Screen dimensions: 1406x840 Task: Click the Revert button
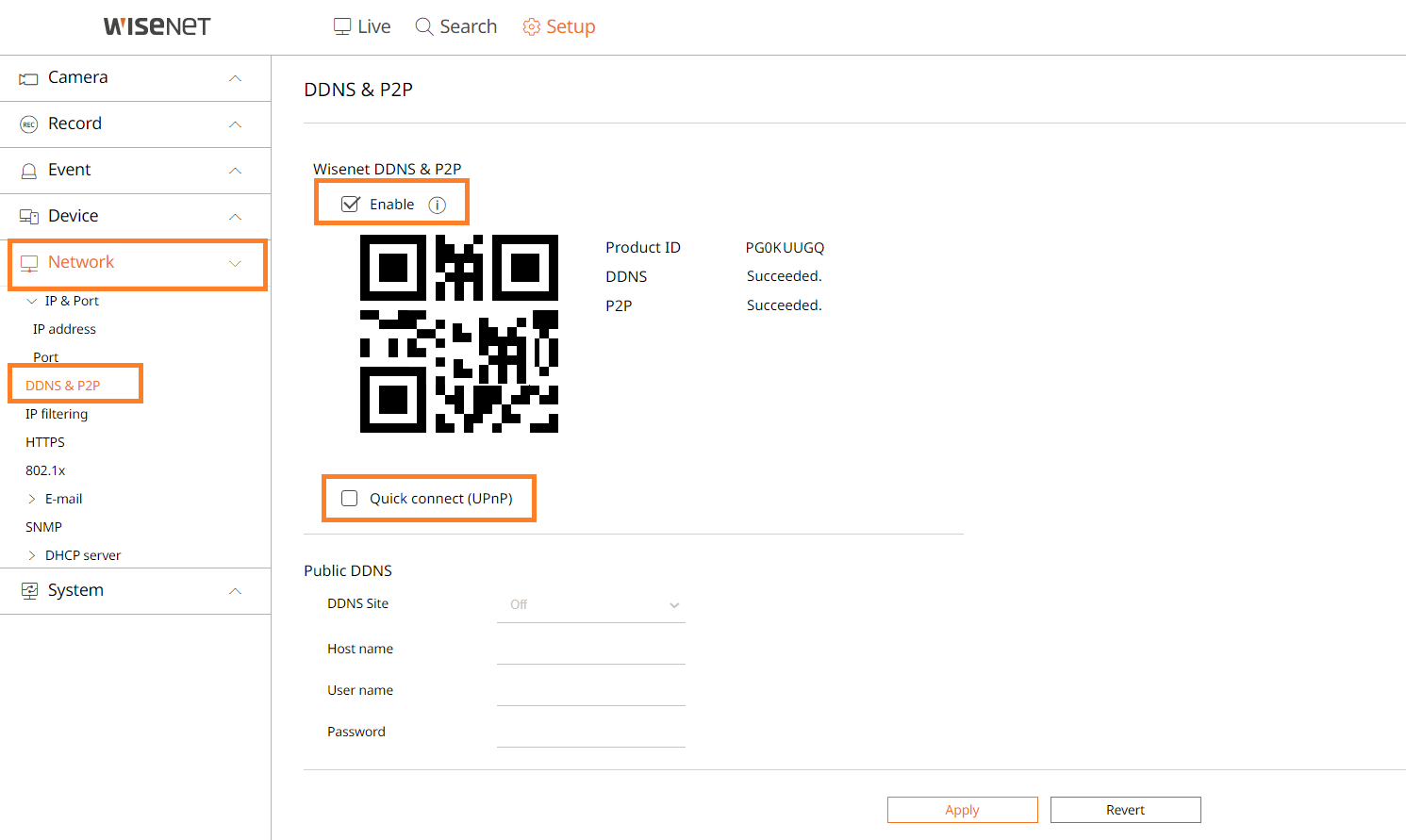1125,810
